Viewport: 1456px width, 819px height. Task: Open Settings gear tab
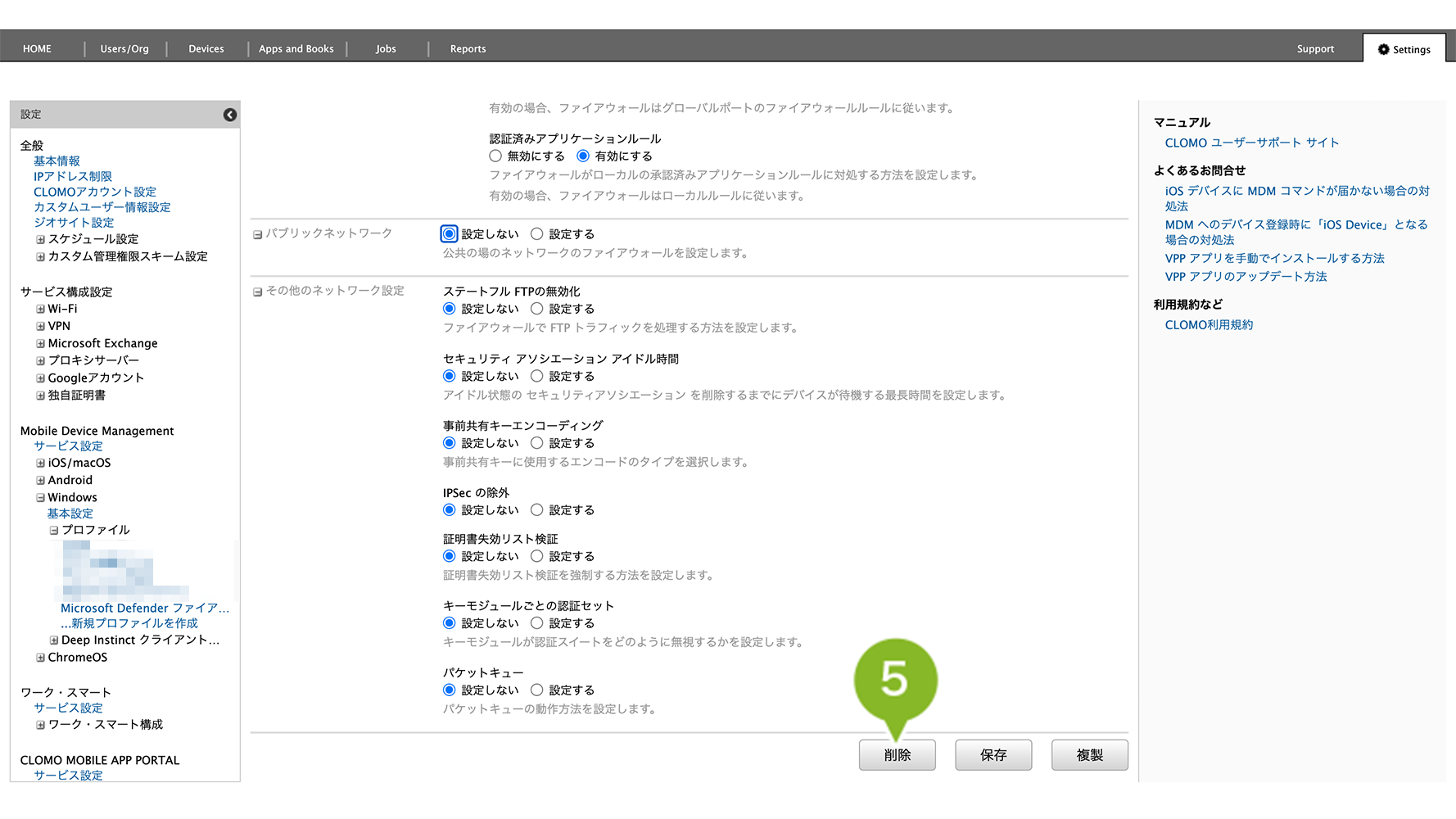click(x=1404, y=49)
